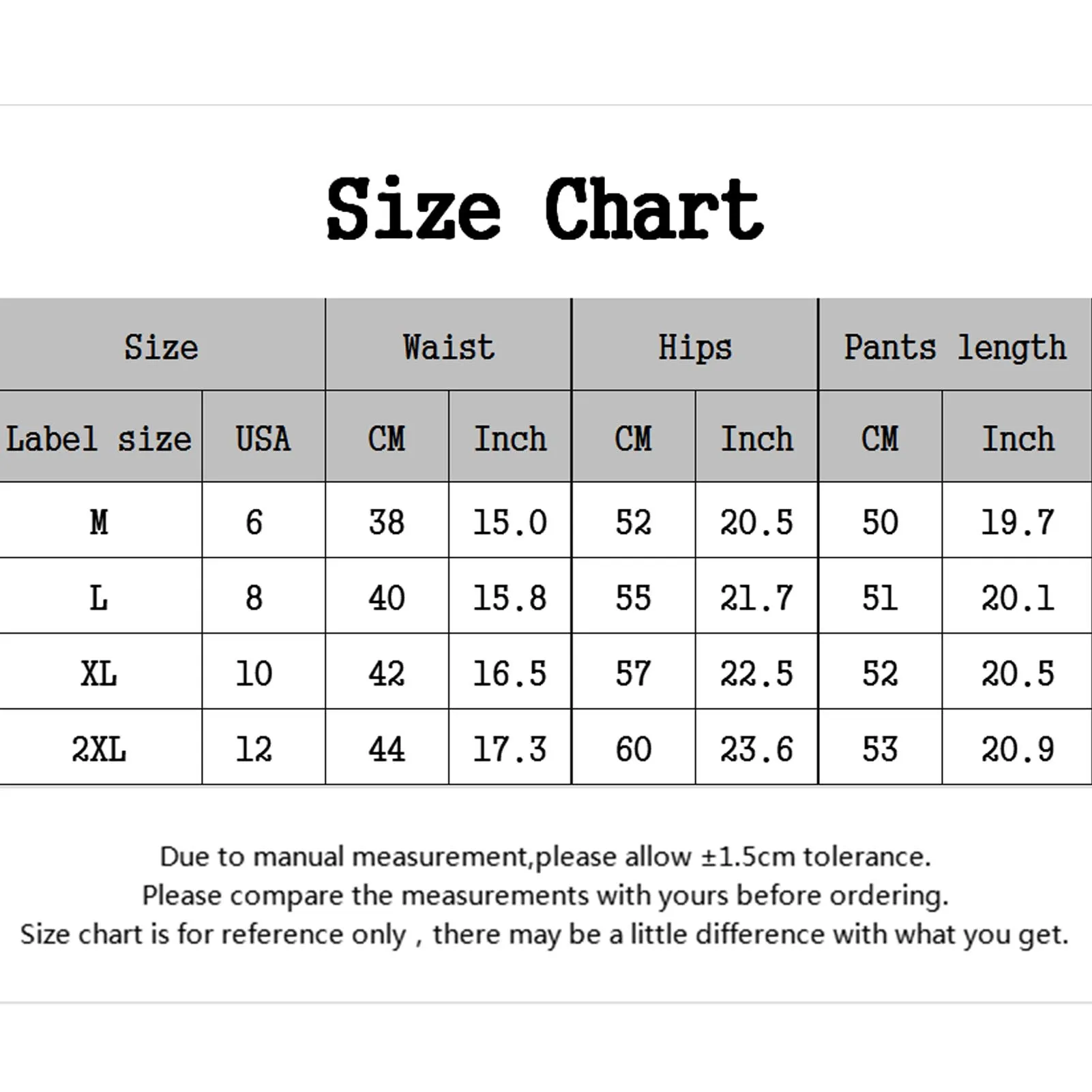
Task: Select pants length 19.7 inch cell
Action: [x=1017, y=522]
